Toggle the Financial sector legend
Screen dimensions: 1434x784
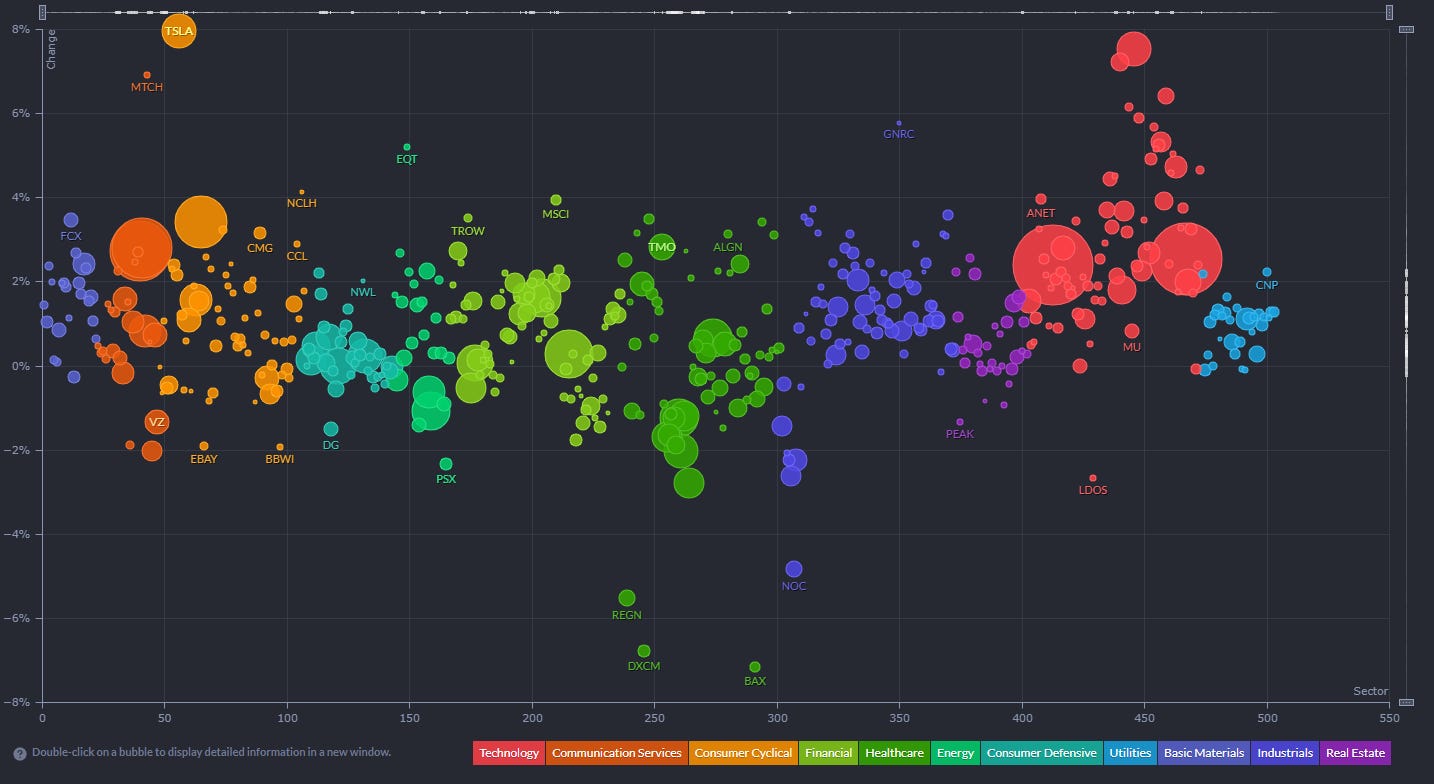(x=829, y=753)
